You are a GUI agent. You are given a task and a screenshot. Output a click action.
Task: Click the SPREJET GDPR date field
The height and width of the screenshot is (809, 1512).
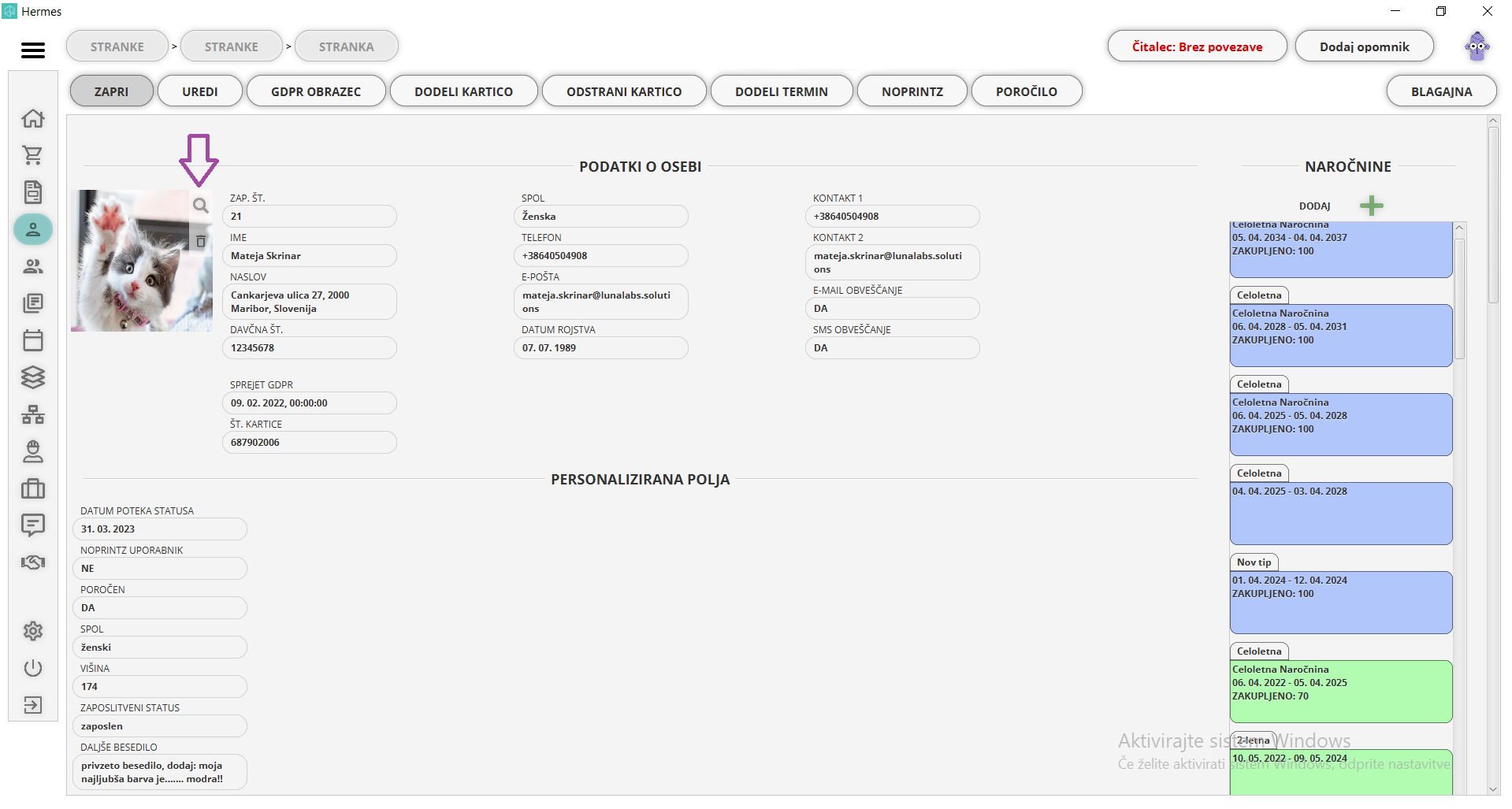tap(310, 403)
